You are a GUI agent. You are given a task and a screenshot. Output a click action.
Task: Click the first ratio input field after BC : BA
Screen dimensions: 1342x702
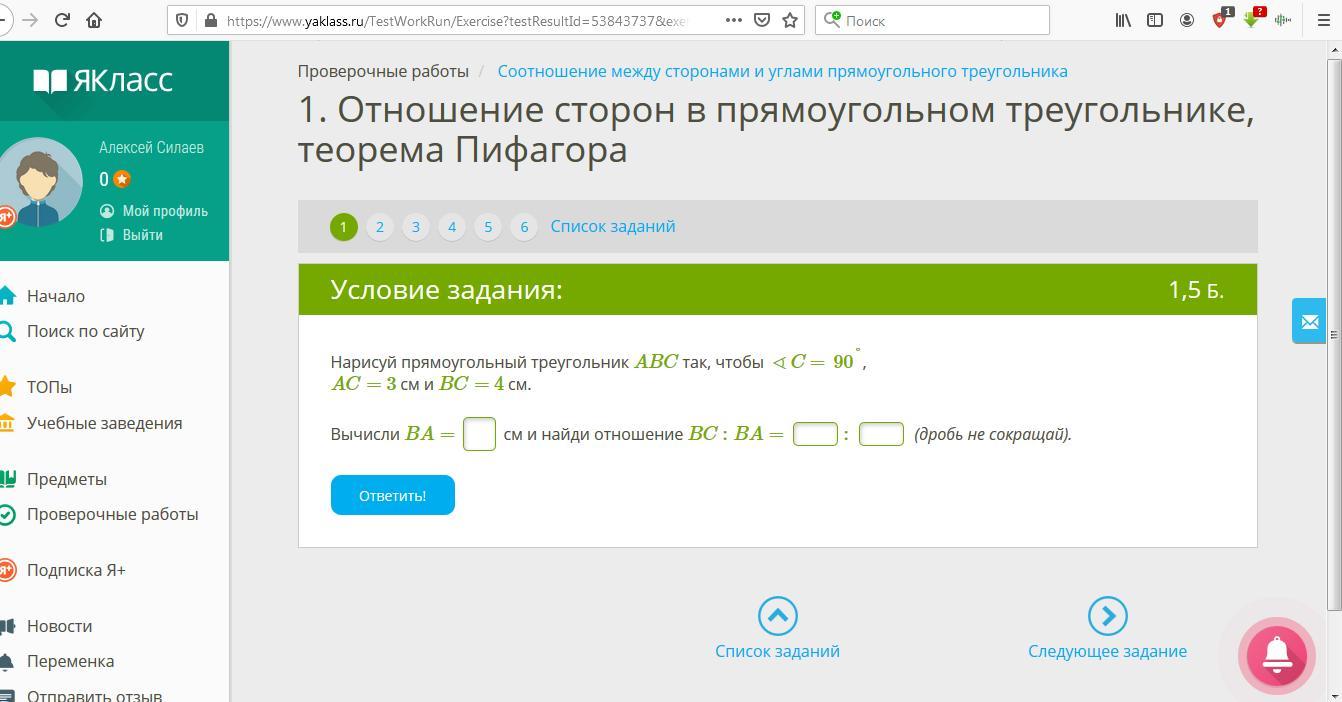(x=815, y=434)
